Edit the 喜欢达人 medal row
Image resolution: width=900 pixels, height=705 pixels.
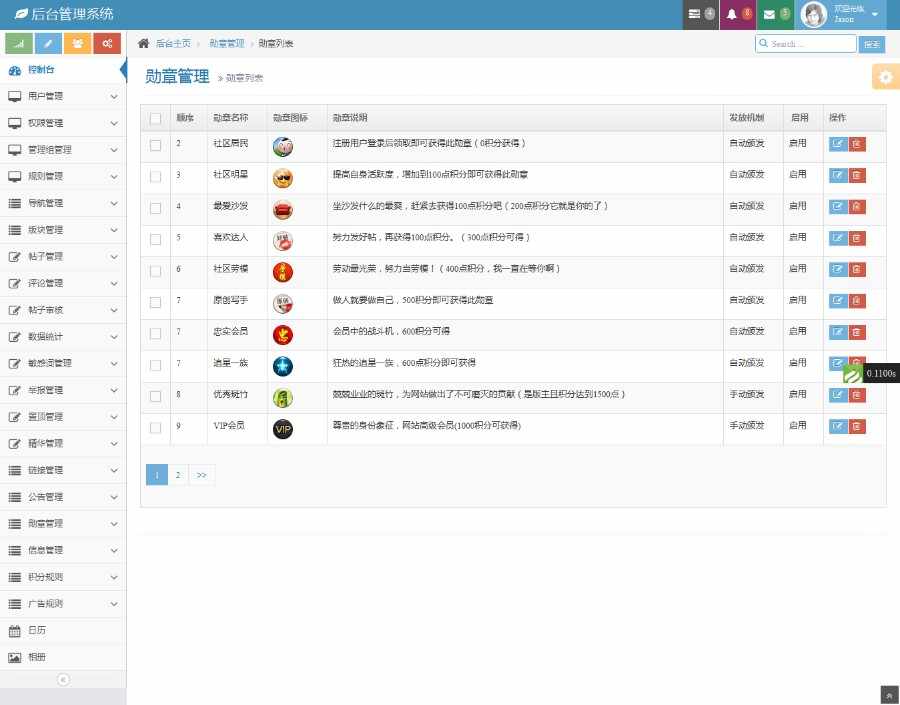pyautogui.click(x=838, y=238)
